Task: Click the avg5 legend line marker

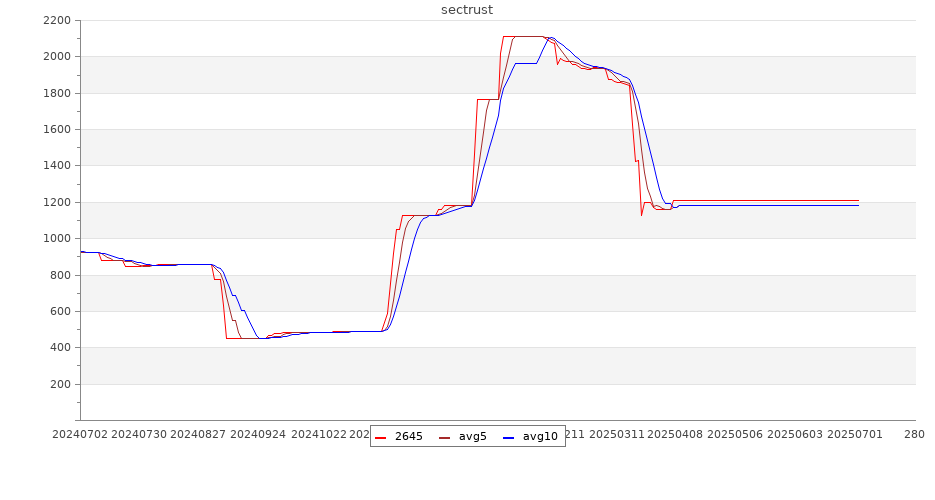Action: coord(445,436)
